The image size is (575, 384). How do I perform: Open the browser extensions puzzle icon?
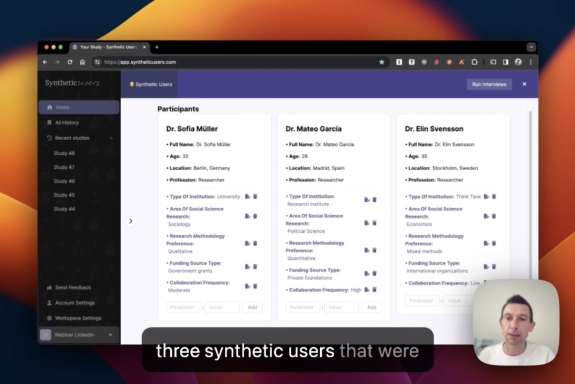pos(475,62)
